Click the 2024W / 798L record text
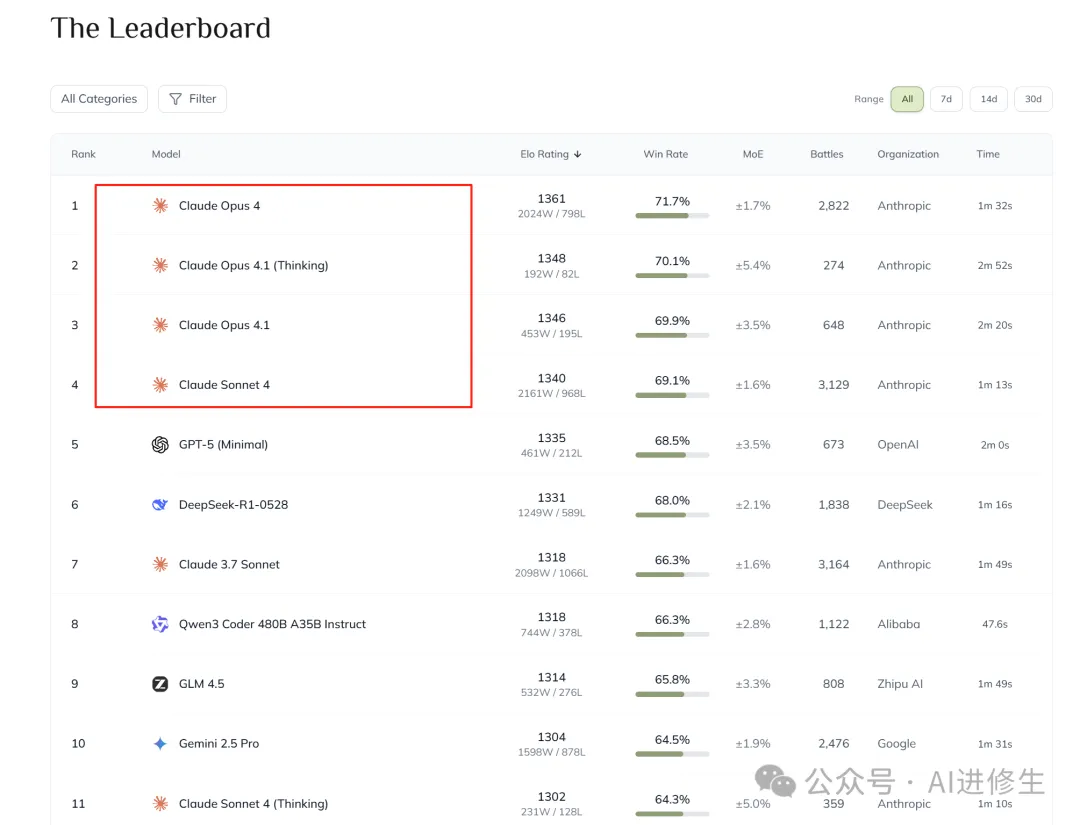Viewport: 1080px width, 825px height. (x=552, y=214)
